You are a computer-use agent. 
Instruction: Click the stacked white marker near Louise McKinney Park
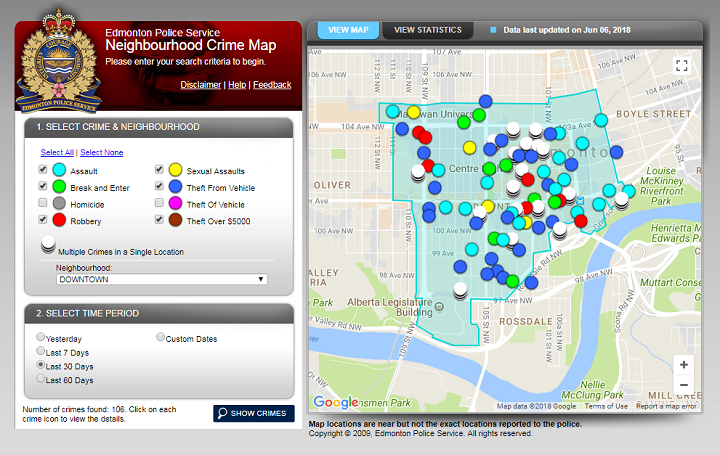click(x=621, y=201)
